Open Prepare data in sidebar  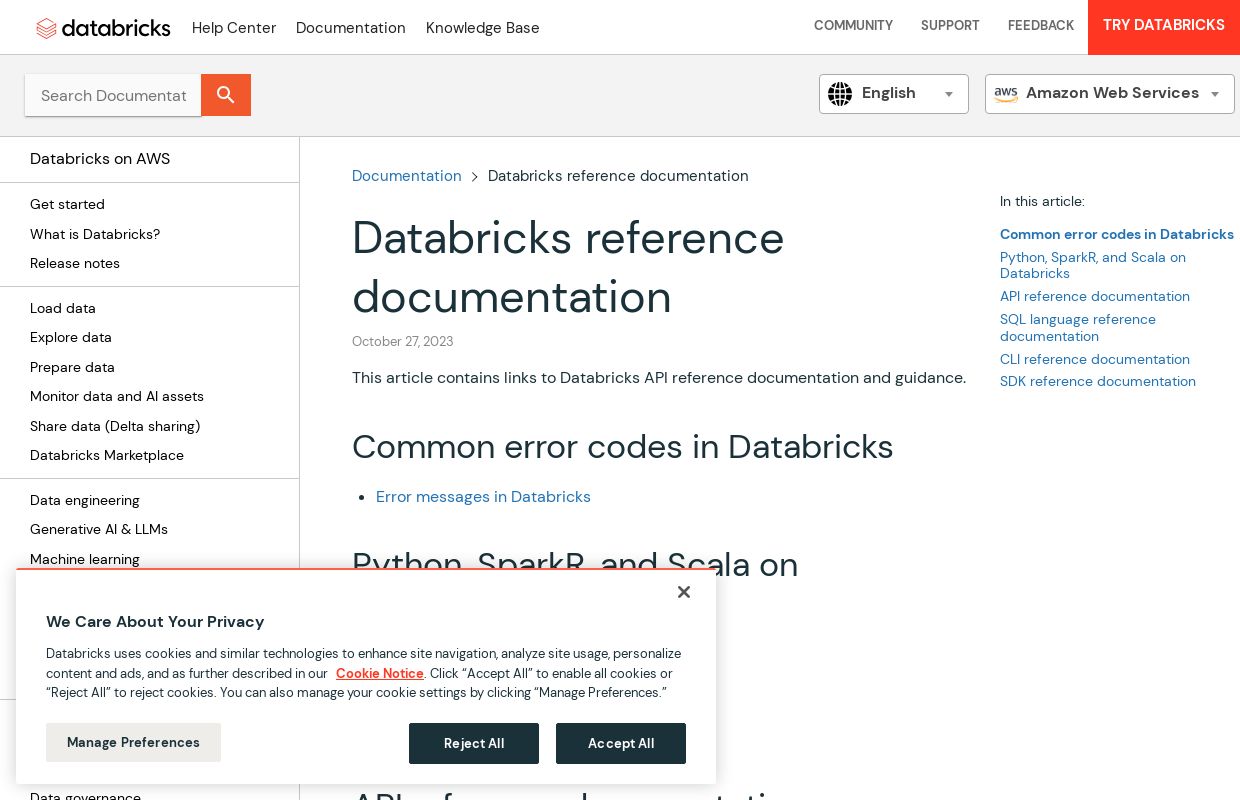point(72,367)
